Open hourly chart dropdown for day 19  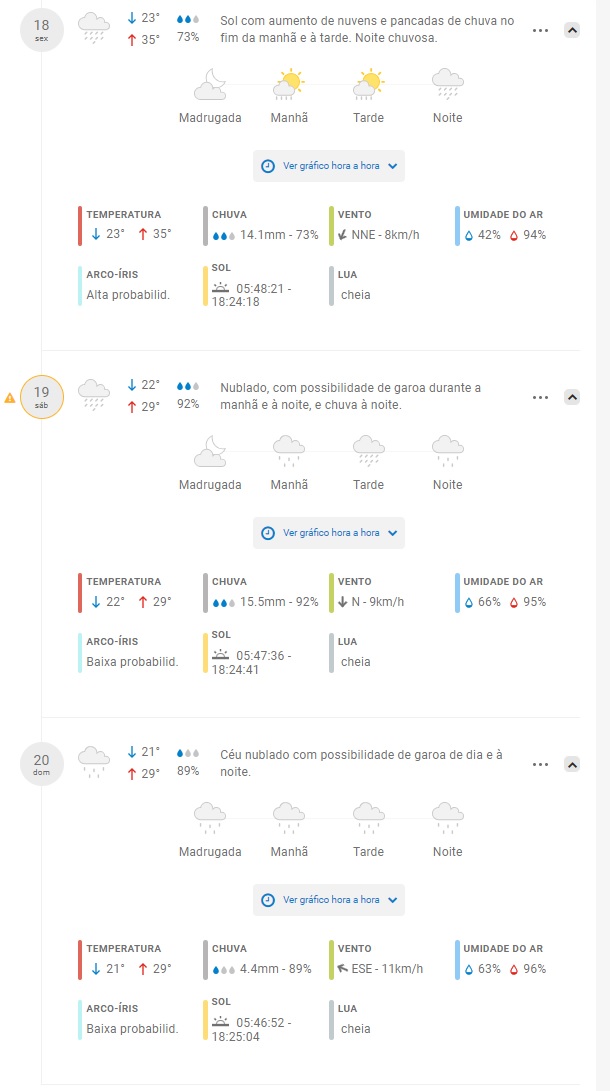[329, 533]
